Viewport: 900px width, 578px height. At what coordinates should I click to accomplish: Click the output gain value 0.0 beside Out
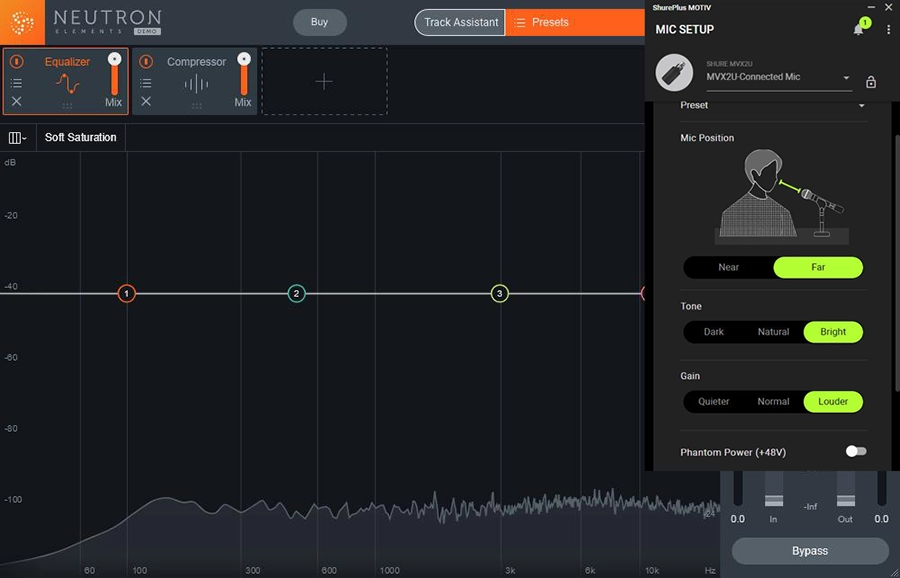point(881,519)
